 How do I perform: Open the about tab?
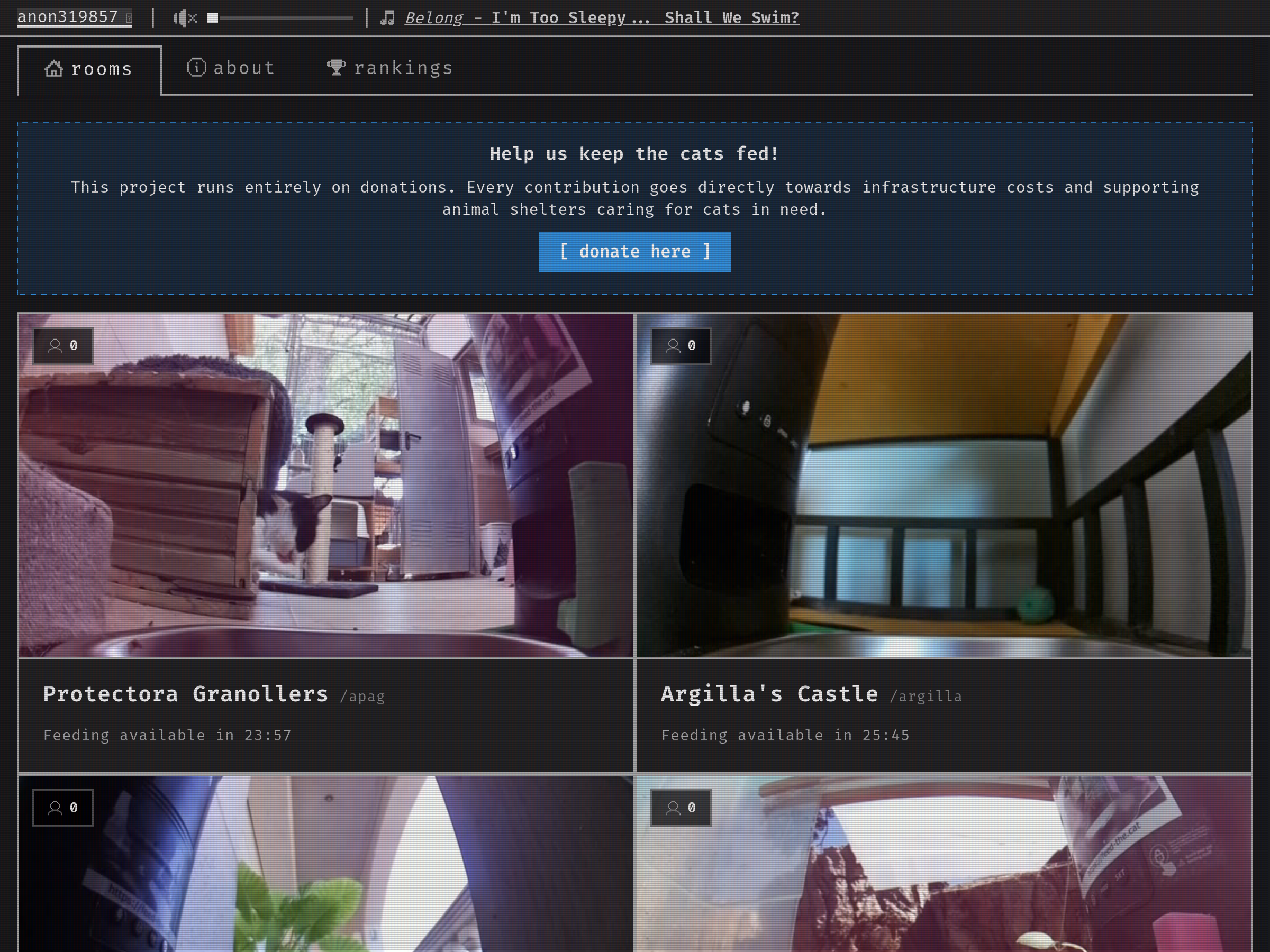click(231, 68)
